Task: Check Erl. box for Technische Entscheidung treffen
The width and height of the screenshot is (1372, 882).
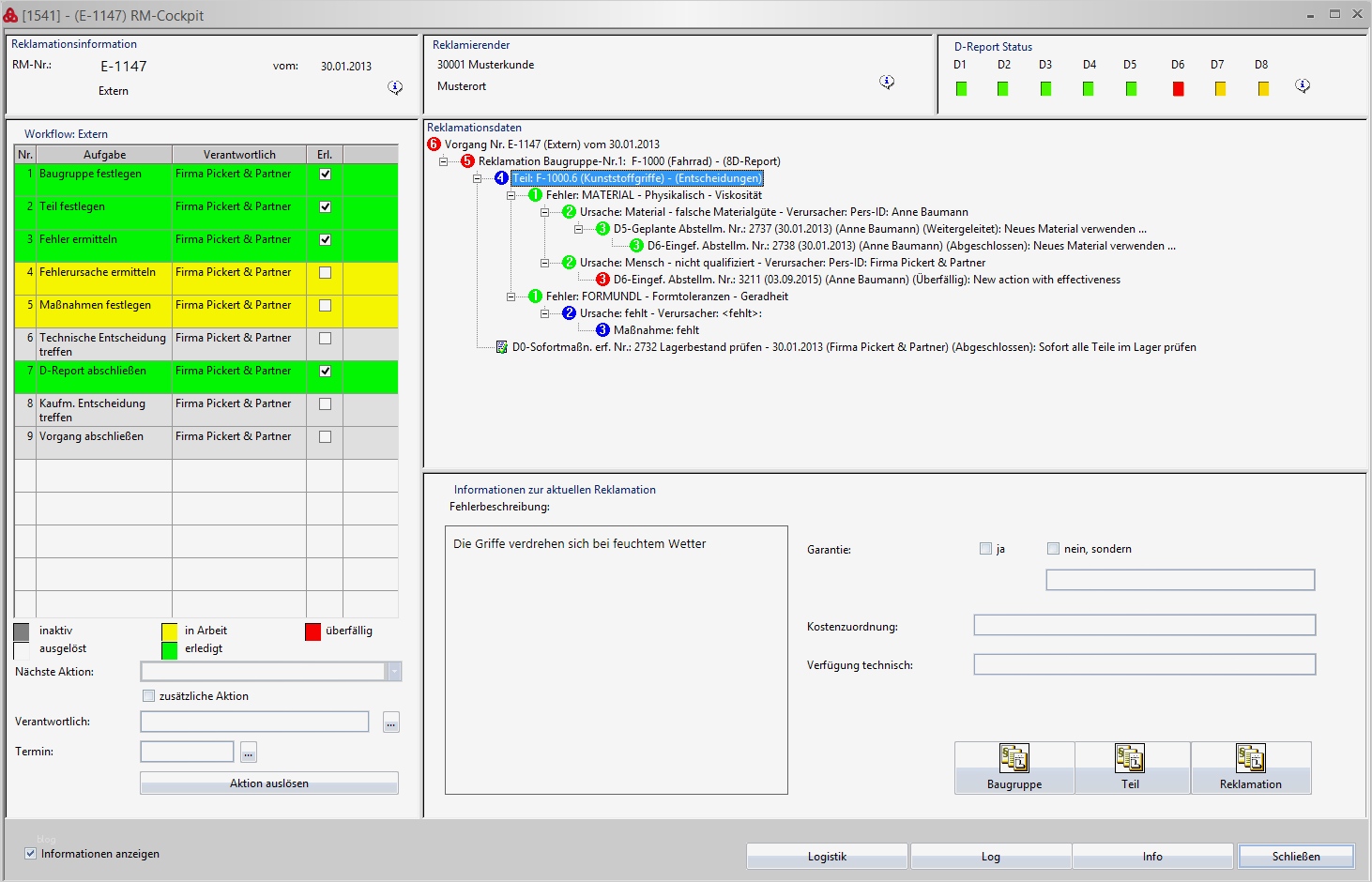Action: (x=325, y=339)
